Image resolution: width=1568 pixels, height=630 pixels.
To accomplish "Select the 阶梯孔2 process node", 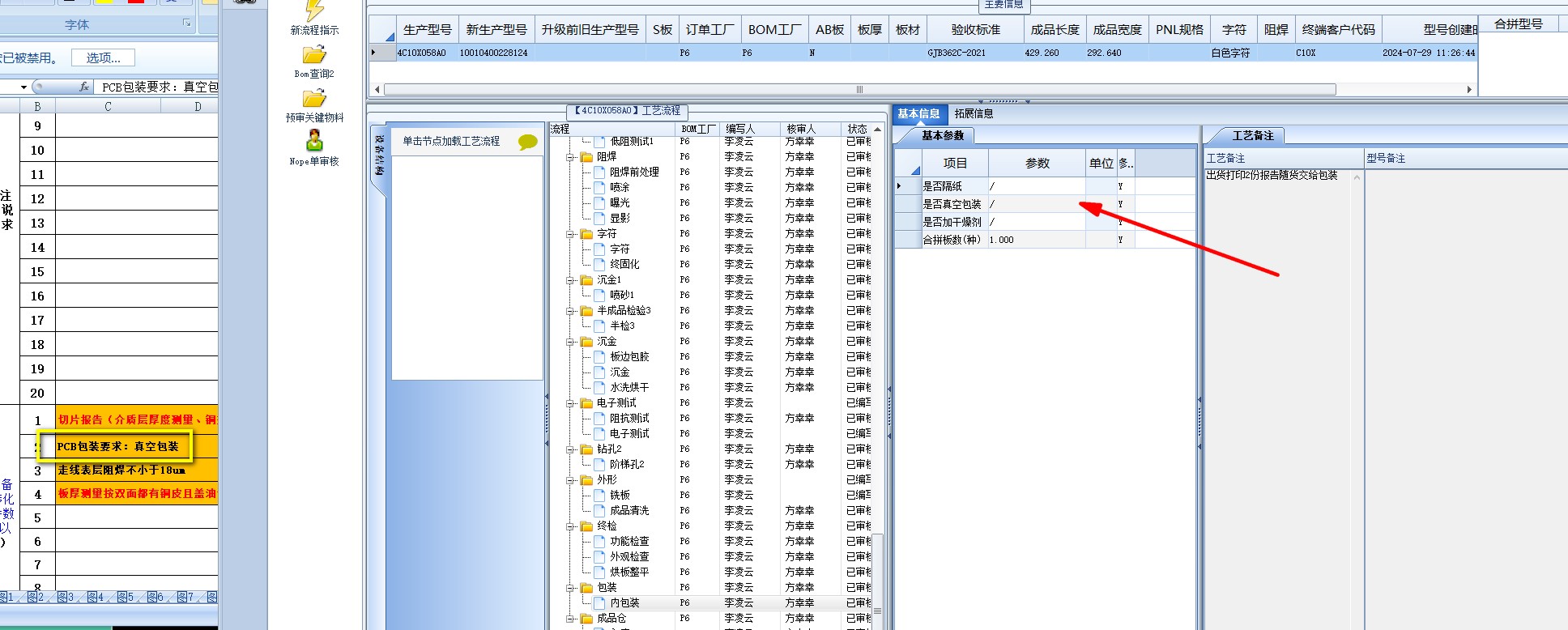I will coord(627,464).
